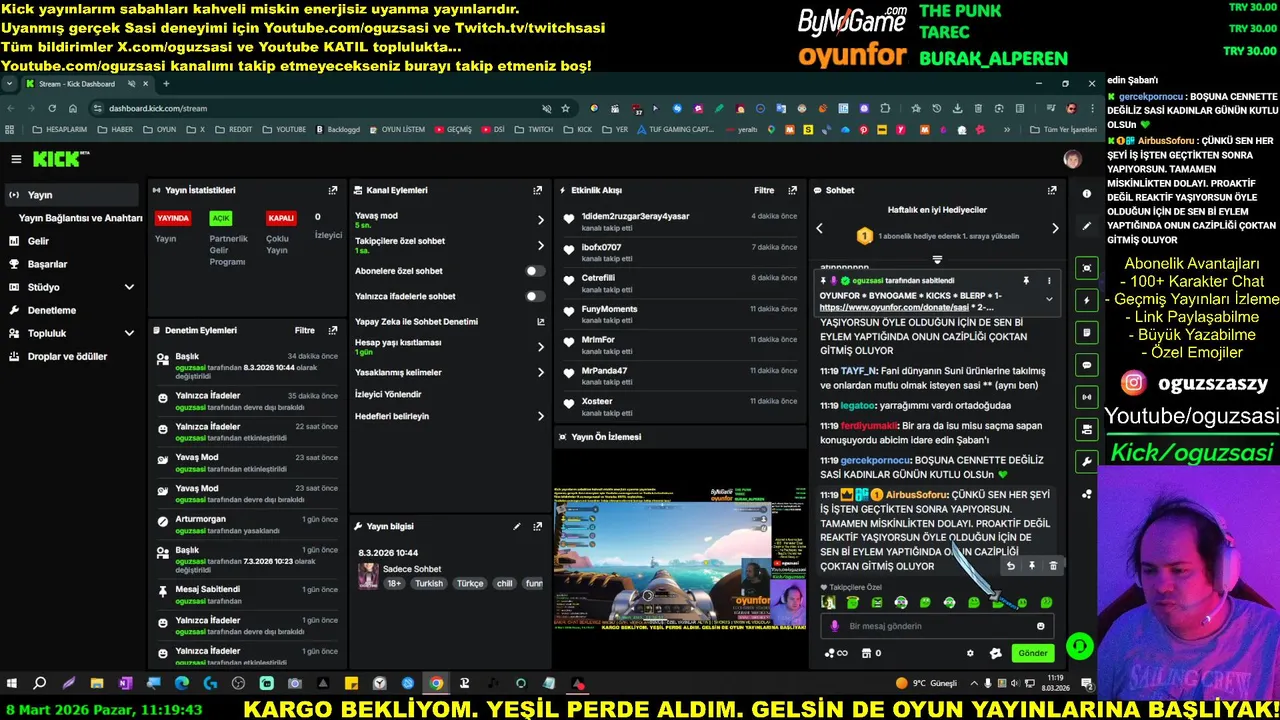Open chat settings gear icon
This screenshot has height=720, width=1280.
click(x=970, y=653)
